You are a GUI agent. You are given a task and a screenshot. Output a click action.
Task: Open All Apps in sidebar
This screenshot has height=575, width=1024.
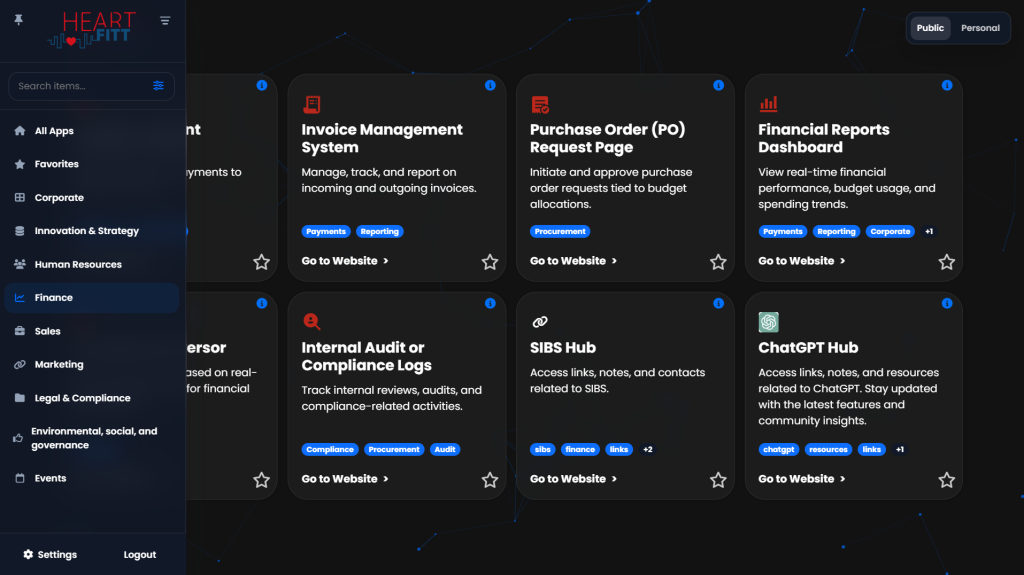[x=91, y=131]
